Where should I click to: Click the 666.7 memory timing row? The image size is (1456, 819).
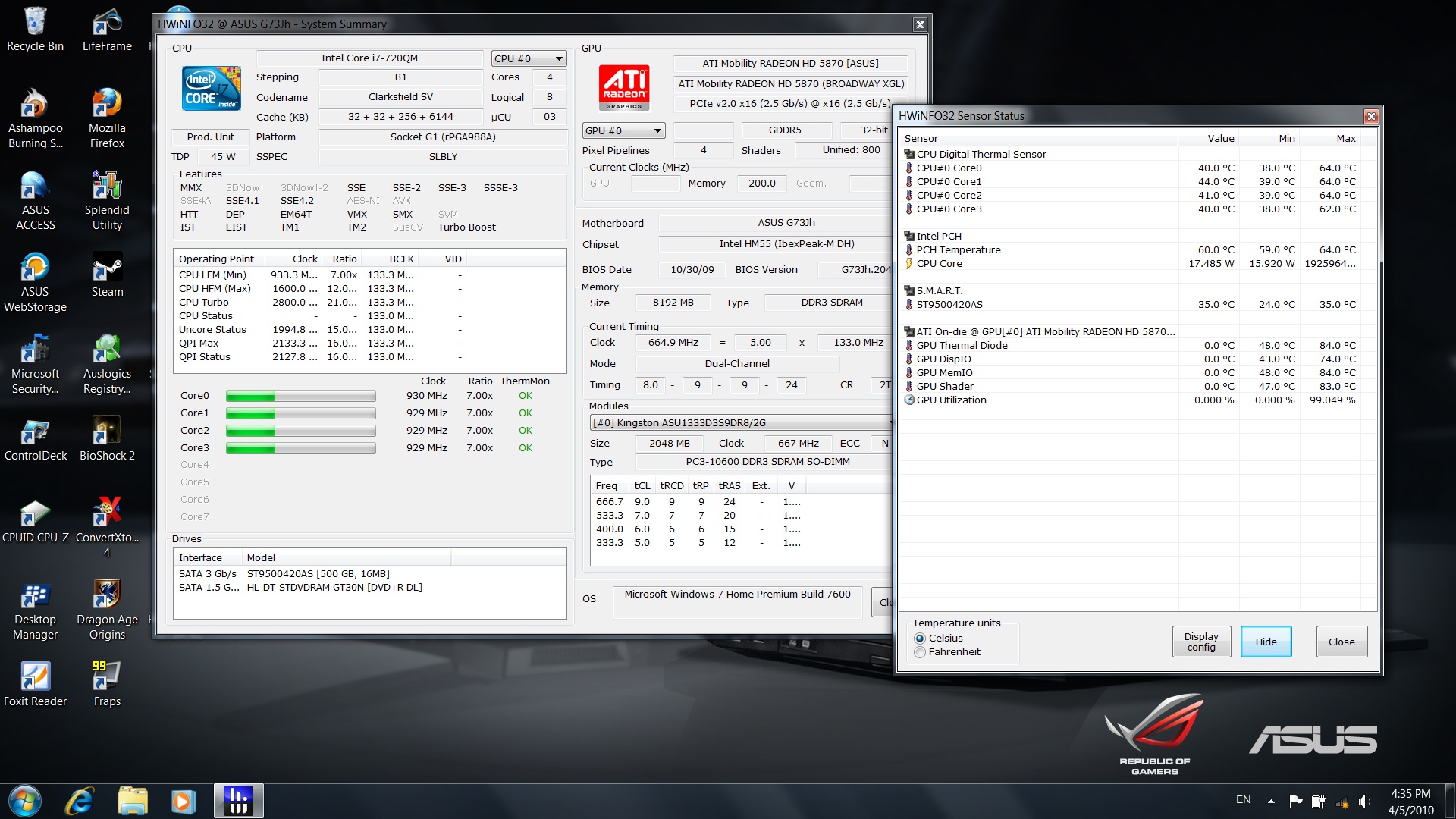(698, 501)
